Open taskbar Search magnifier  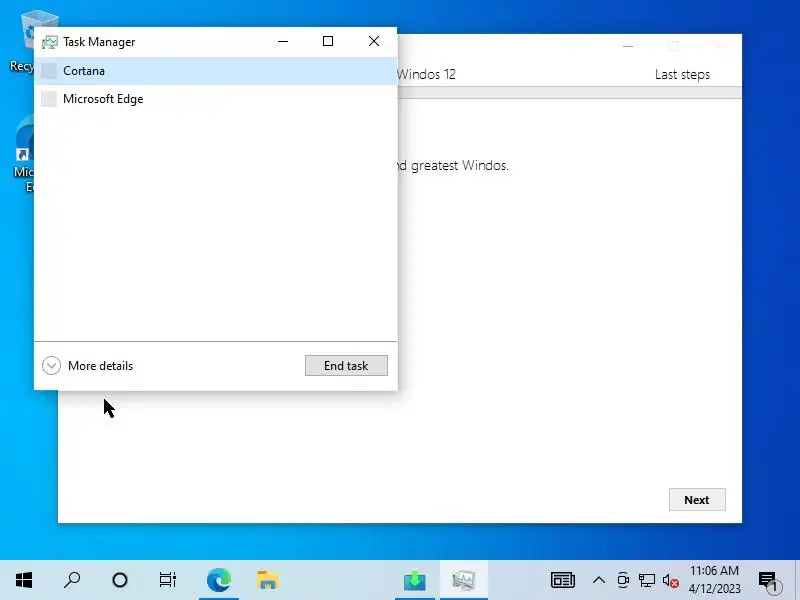[x=72, y=580]
